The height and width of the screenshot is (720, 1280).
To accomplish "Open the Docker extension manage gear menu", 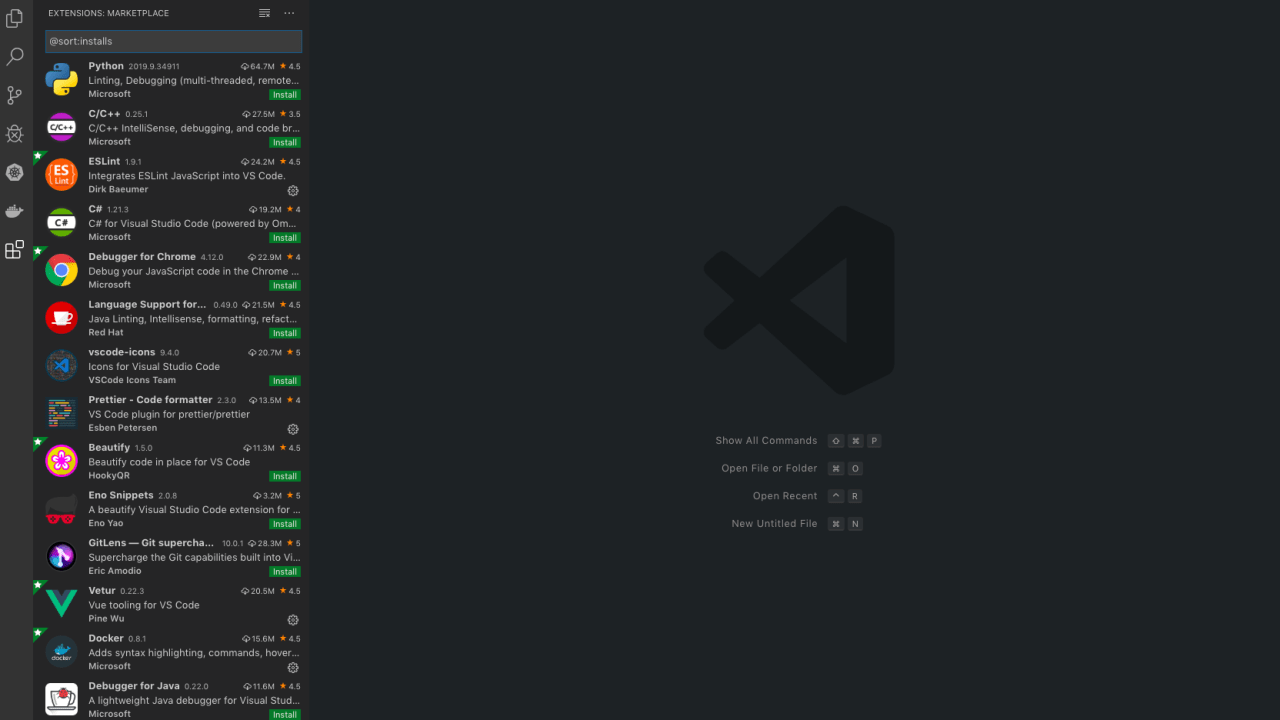I will tap(293, 667).
